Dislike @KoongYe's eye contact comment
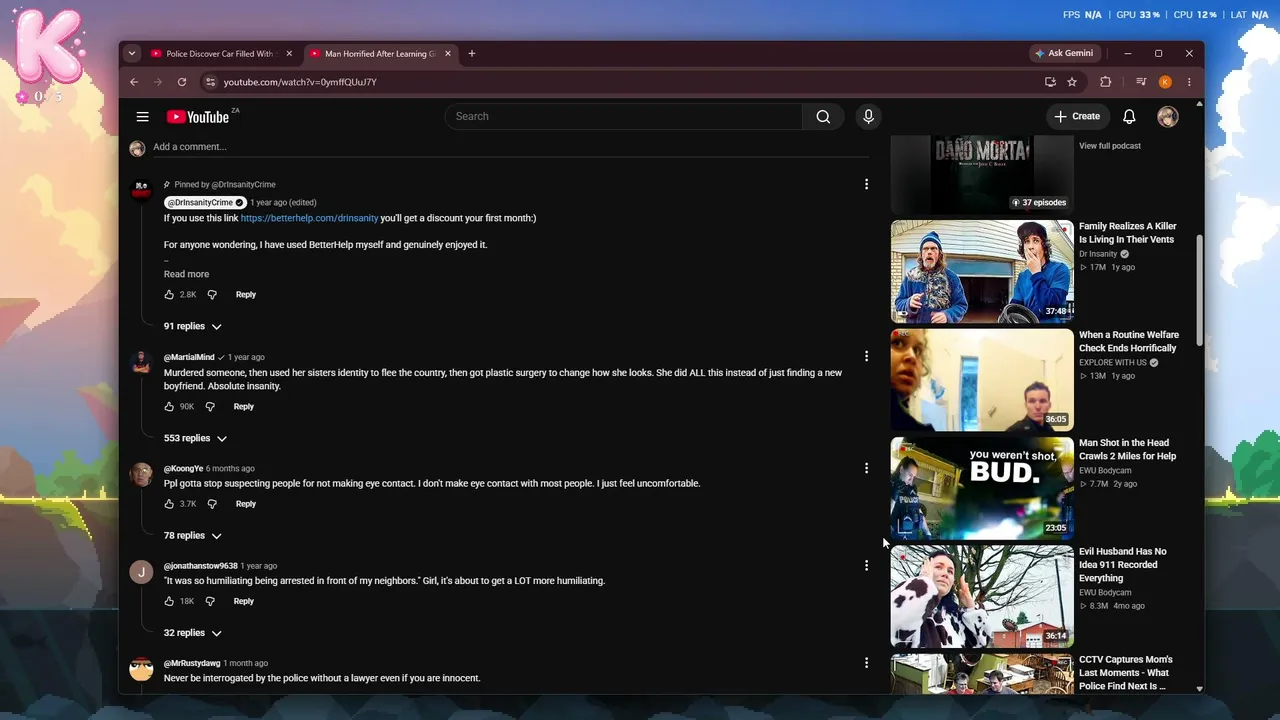The height and width of the screenshot is (720, 1280). 211,504
